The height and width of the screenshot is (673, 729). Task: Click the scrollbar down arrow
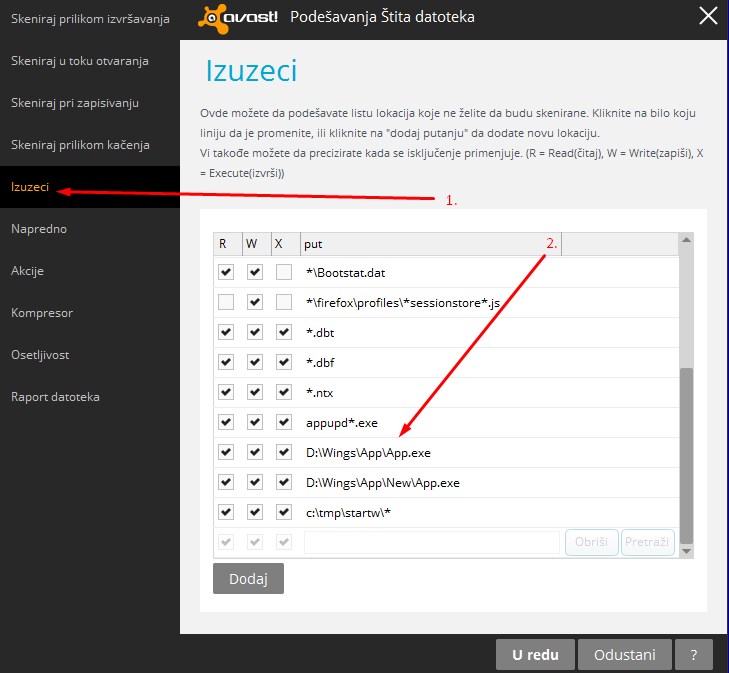point(686,550)
